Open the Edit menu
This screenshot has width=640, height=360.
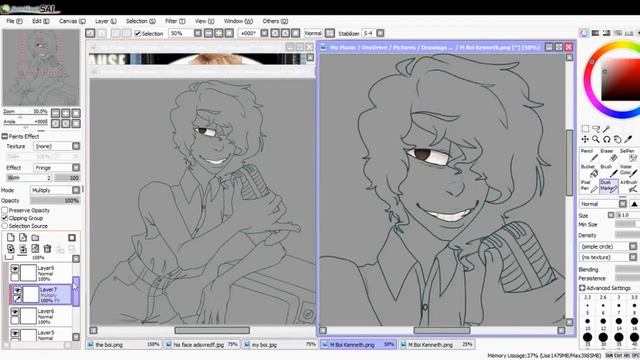(40, 21)
